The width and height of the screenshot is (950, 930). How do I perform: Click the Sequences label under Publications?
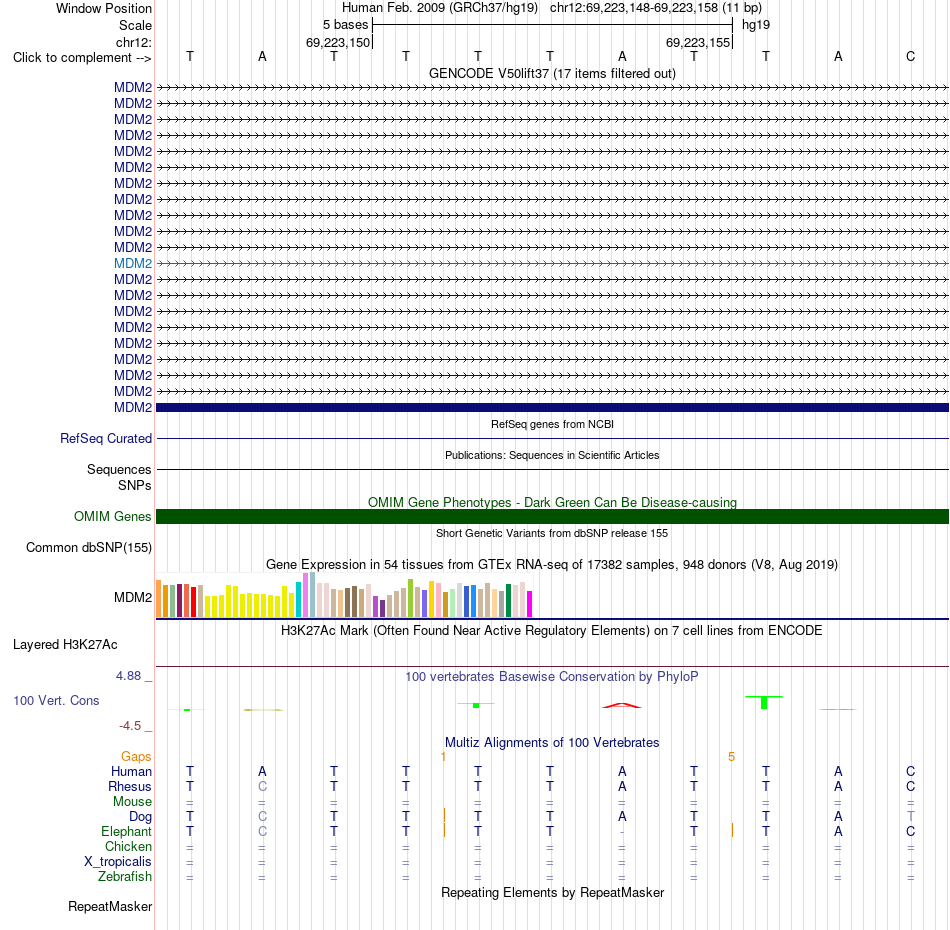point(119,470)
